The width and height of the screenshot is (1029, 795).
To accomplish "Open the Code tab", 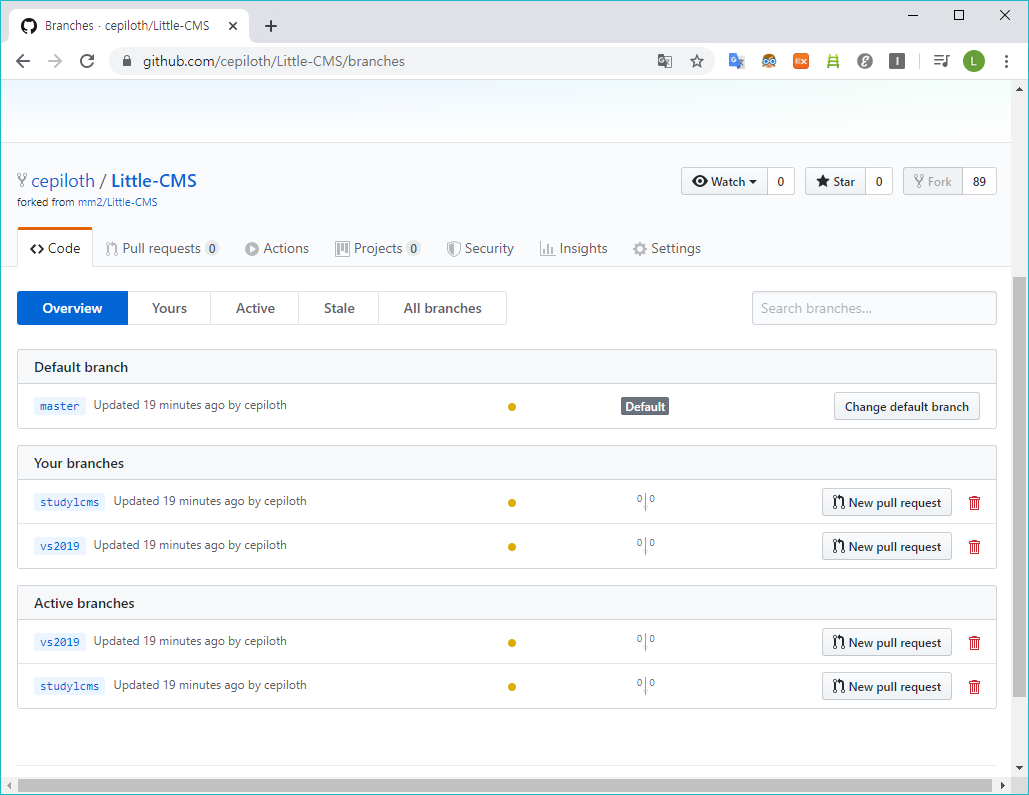I will (x=55, y=248).
